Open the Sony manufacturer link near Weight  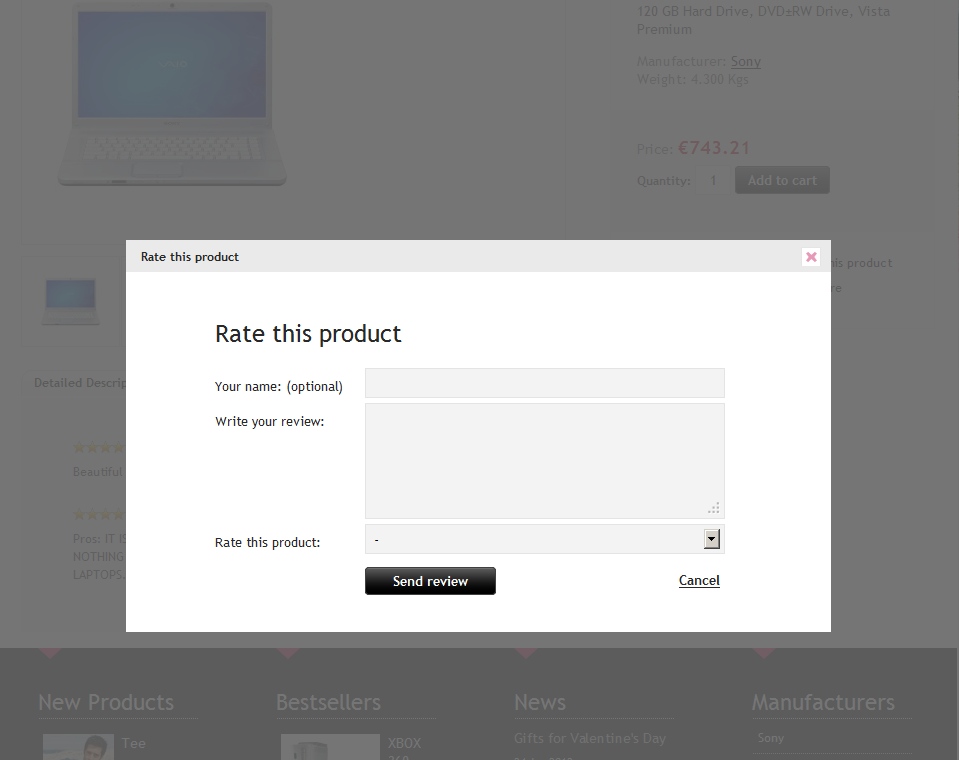[745, 62]
